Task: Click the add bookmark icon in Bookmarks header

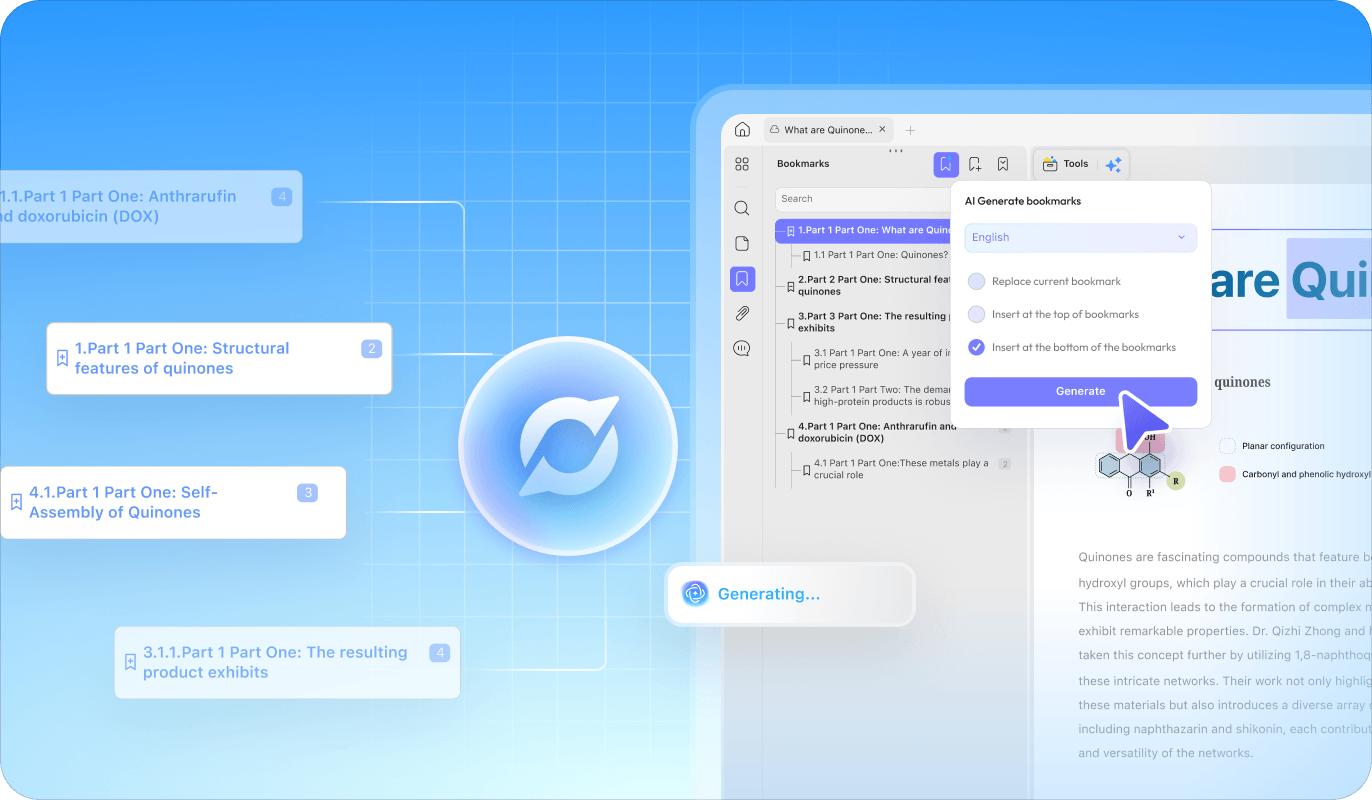Action: (x=975, y=164)
